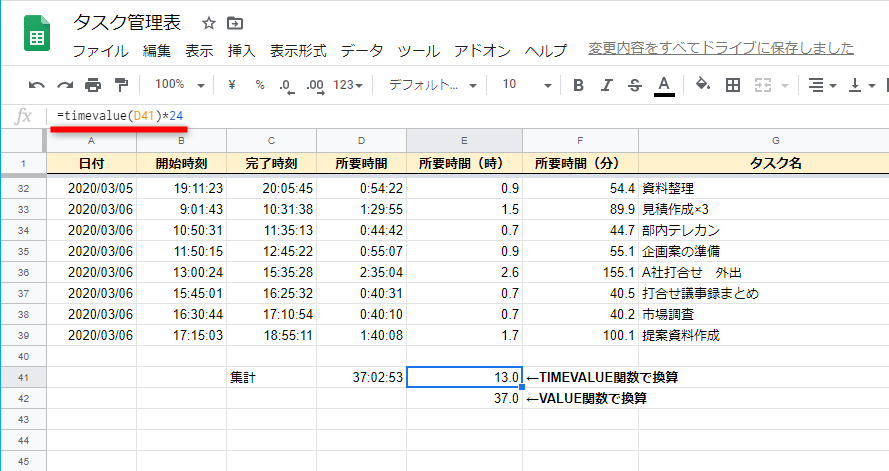Select the 155.1 minutes cell
Screen dimensions: 889x471
581,273
